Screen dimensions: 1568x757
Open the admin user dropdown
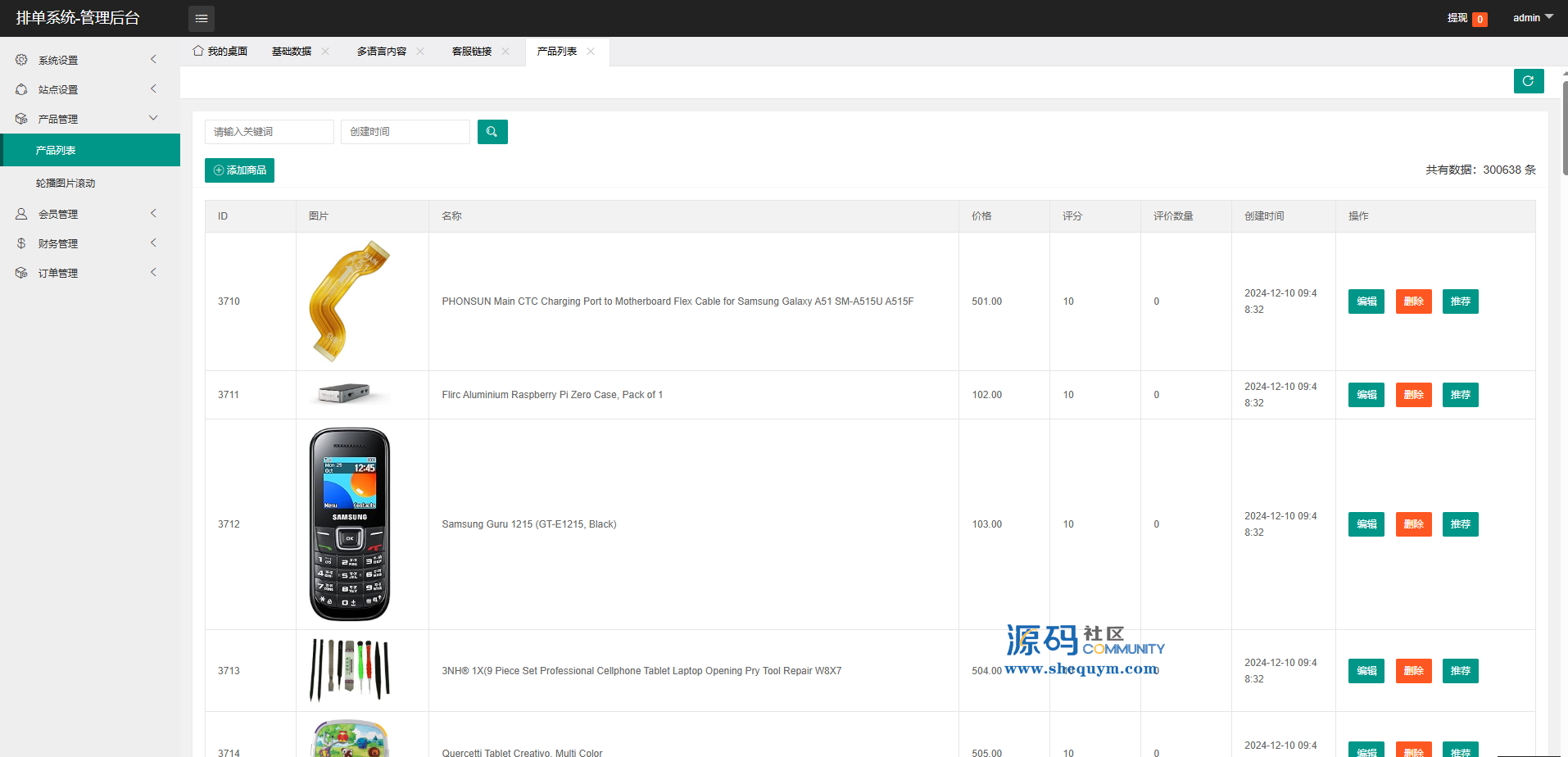tap(1532, 18)
